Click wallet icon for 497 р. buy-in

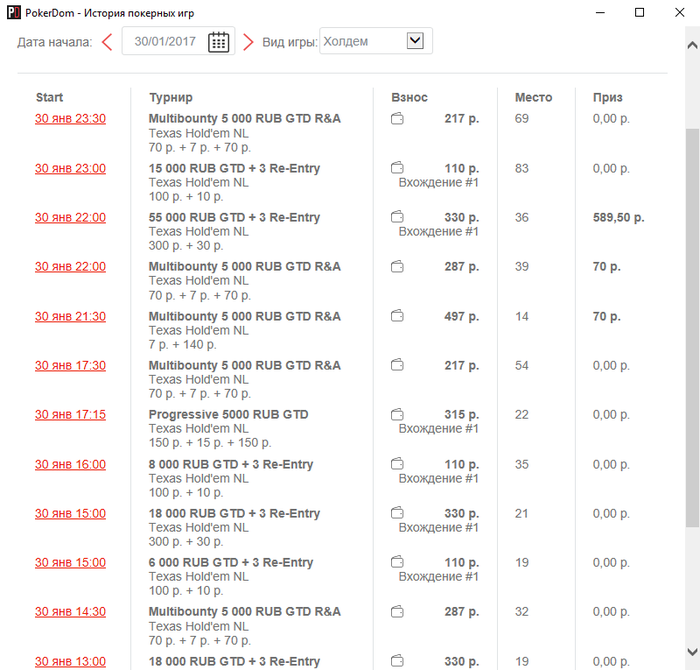click(x=397, y=316)
